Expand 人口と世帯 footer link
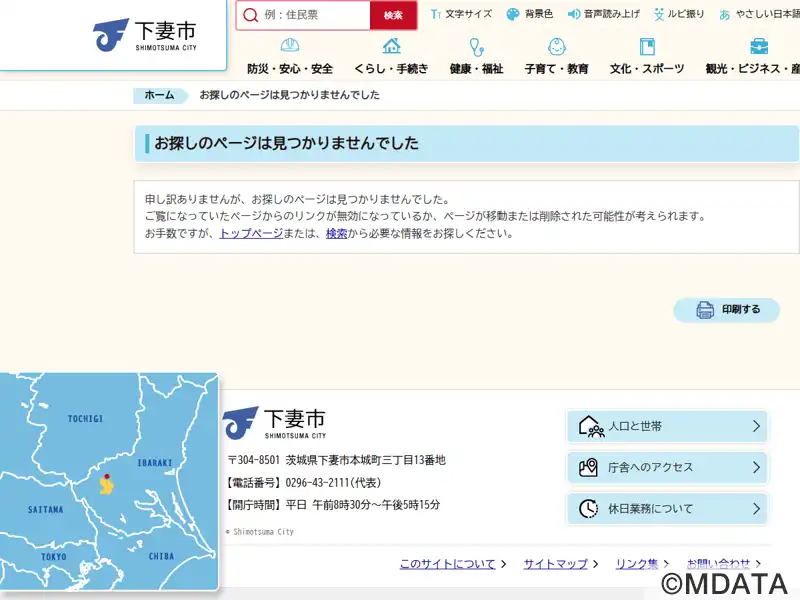Viewport: 800px width, 600px height. click(667, 426)
